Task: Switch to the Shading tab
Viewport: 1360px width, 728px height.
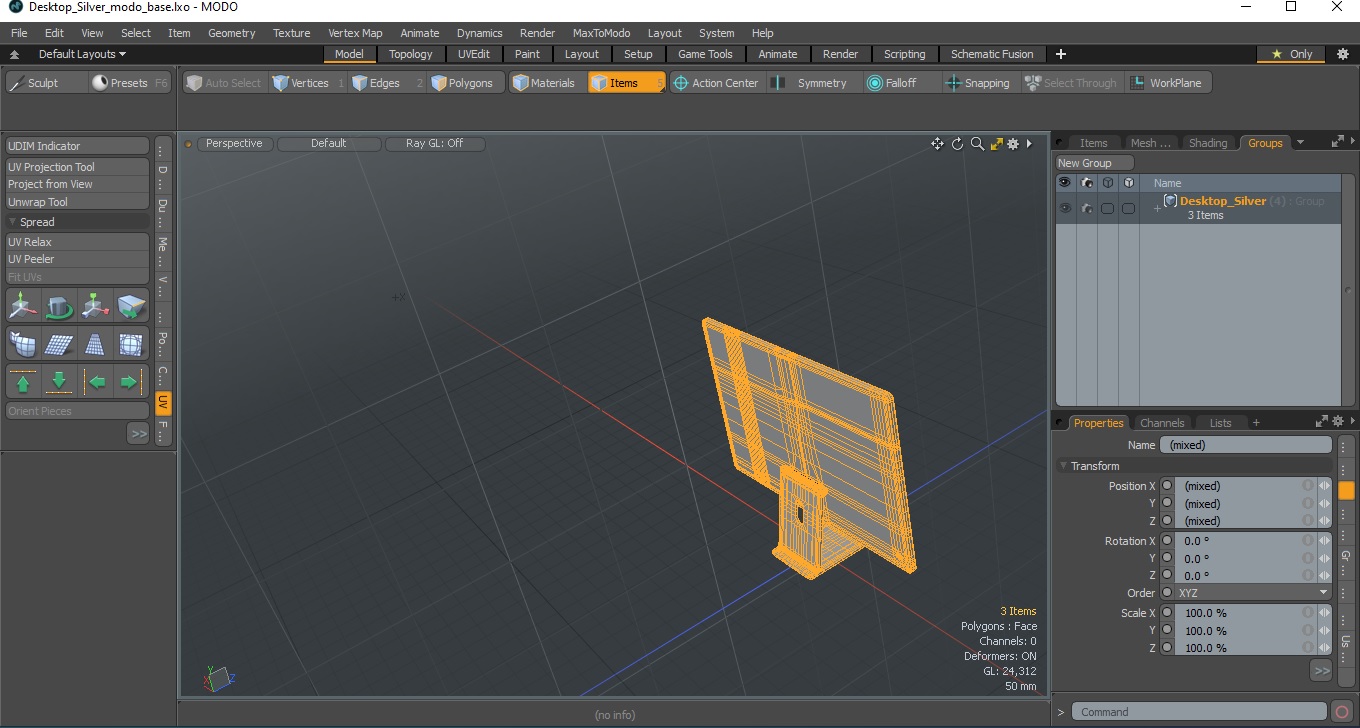Action: (1207, 143)
